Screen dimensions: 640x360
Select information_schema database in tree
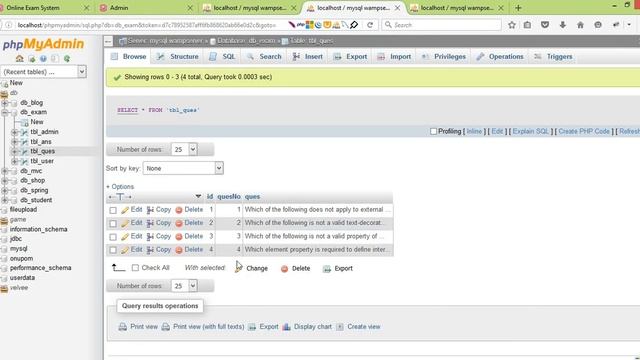[x=38, y=229]
